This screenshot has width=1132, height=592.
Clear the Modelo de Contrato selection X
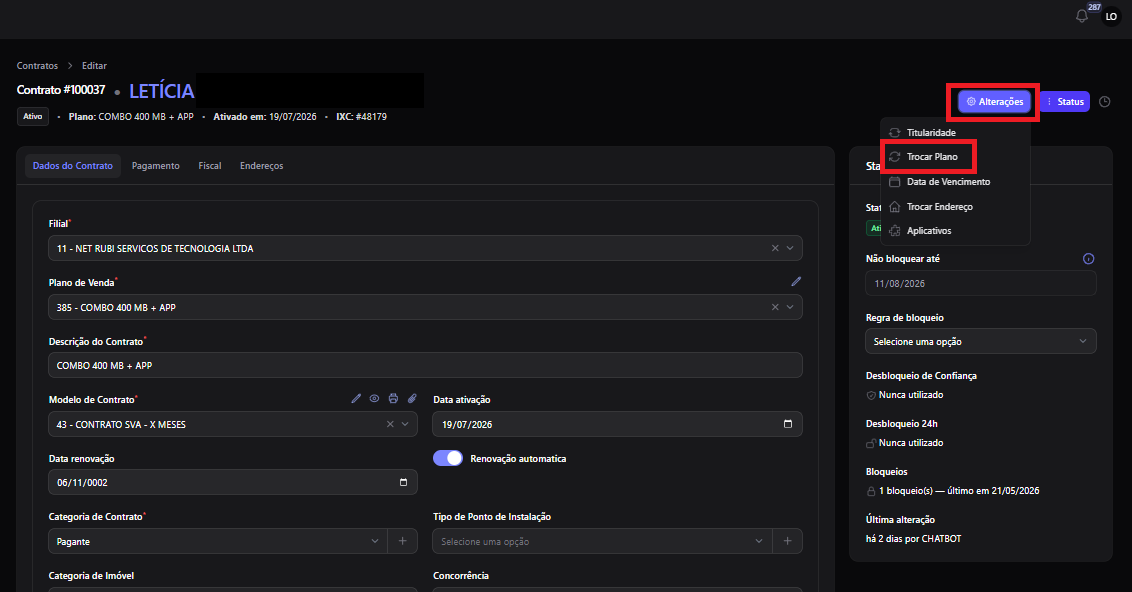tap(390, 424)
